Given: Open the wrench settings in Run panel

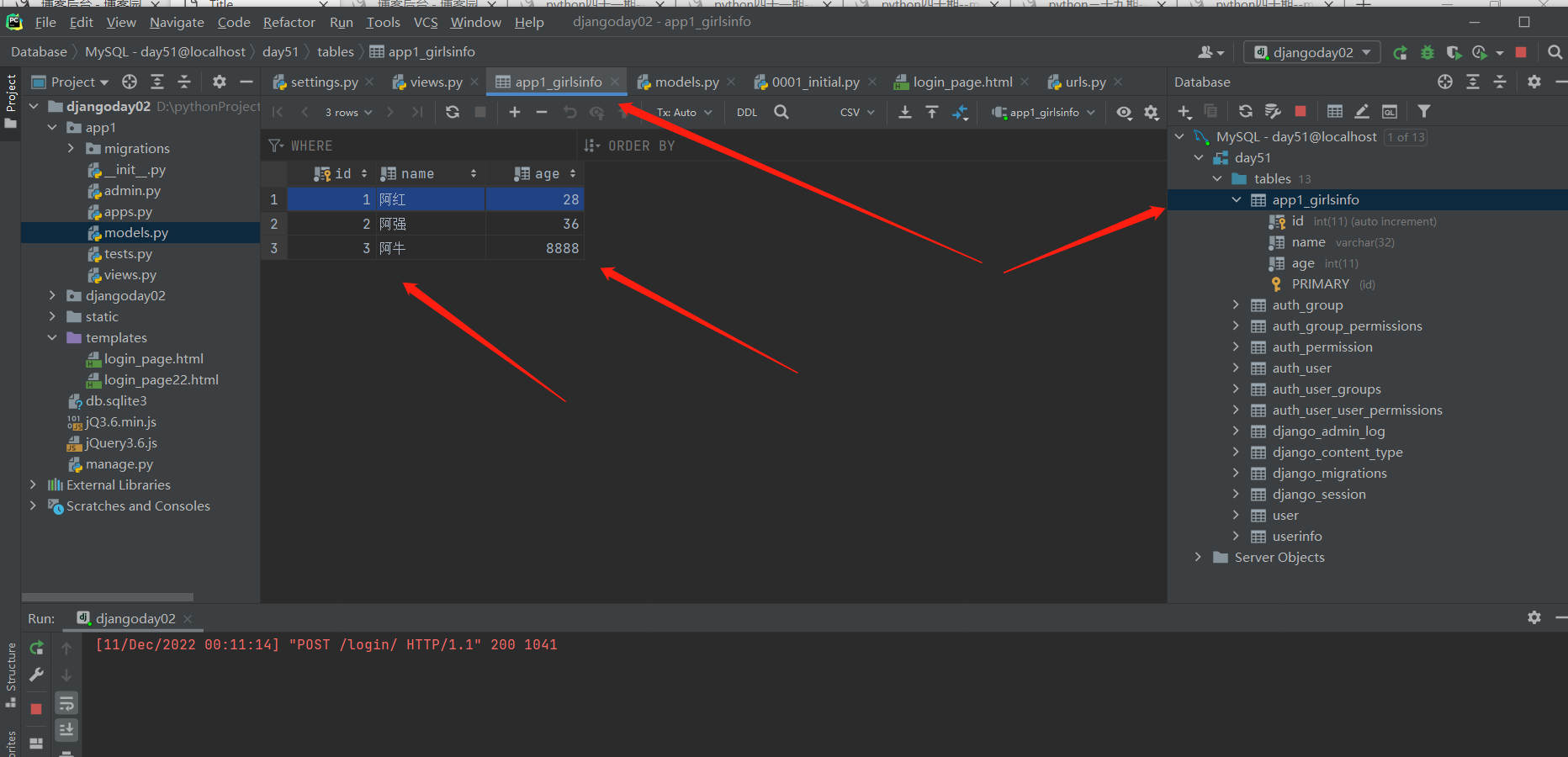Looking at the screenshot, I should pyautogui.click(x=36, y=675).
